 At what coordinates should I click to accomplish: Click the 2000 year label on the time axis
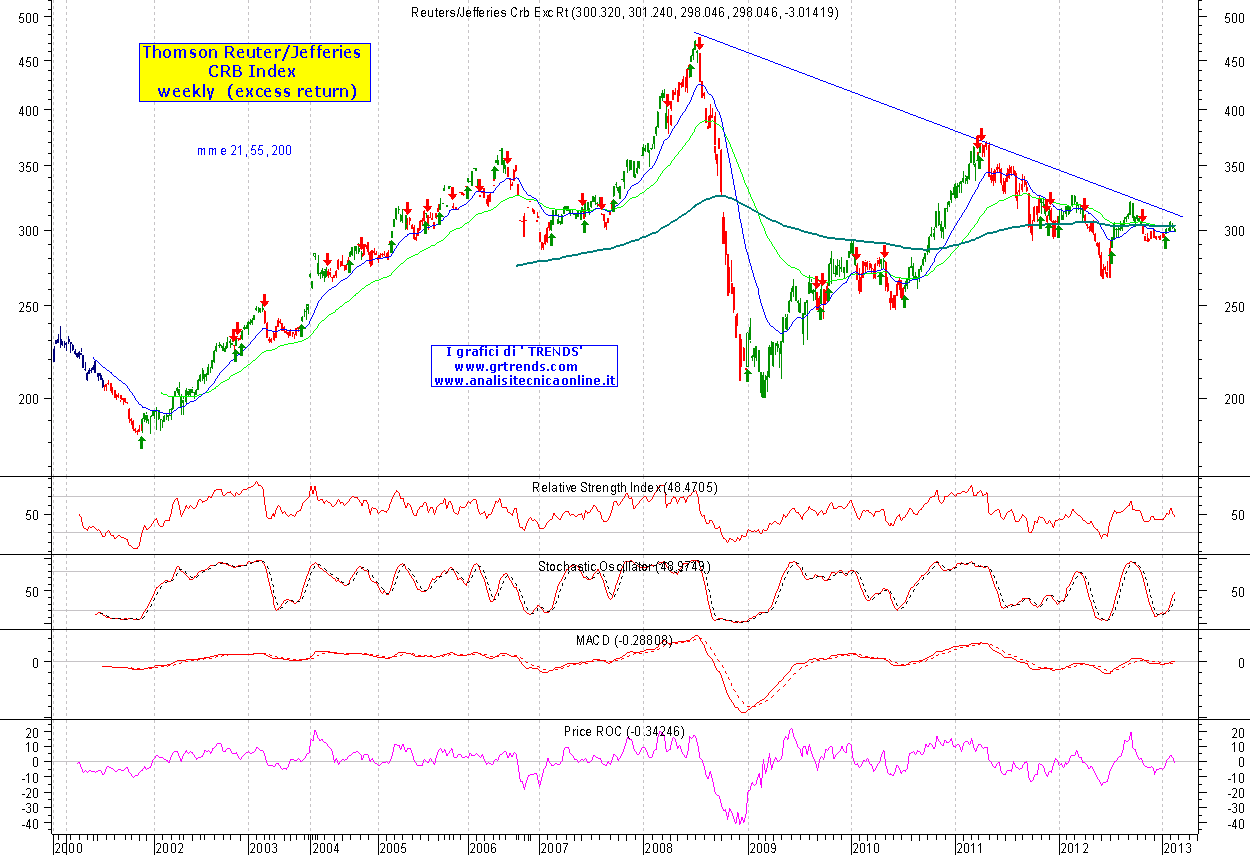pos(70,847)
